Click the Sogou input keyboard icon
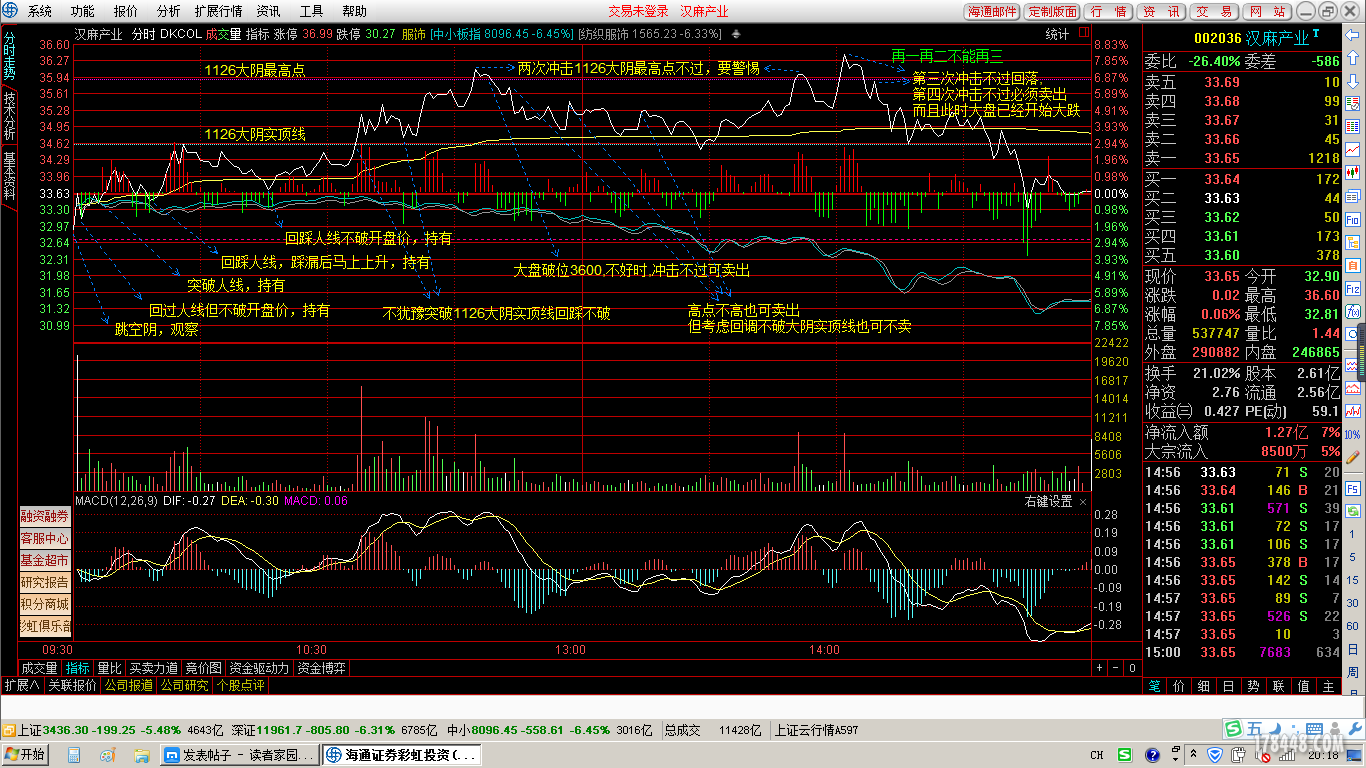The image size is (1366, 768). tap(1314, 729)
